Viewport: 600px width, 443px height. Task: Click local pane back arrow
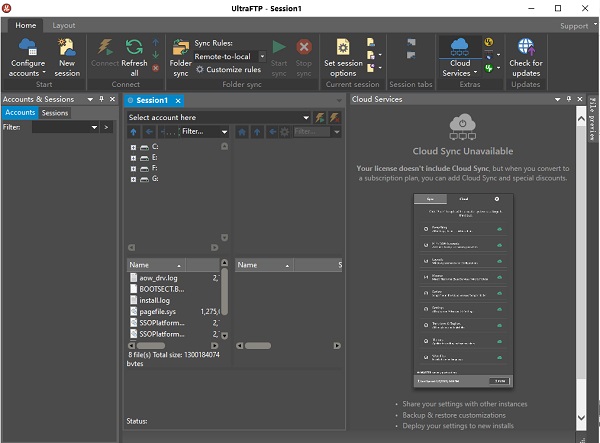pyautogui.click(x=149, y=132)
